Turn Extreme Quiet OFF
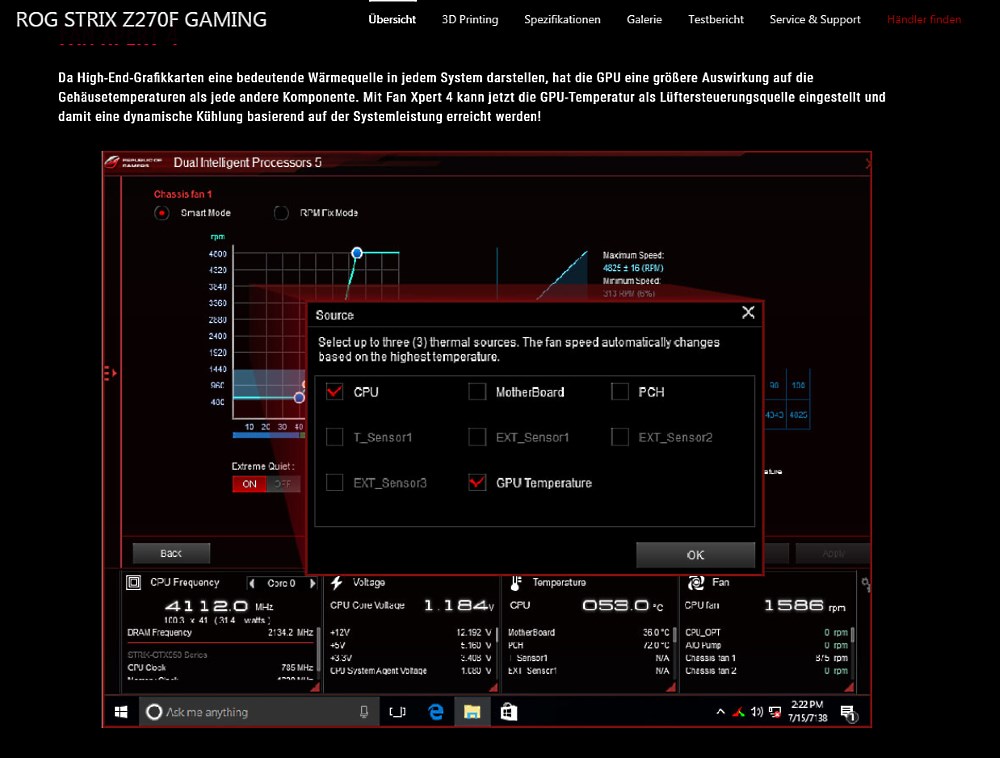1000x758 pixels. click(x=283, y=484)
